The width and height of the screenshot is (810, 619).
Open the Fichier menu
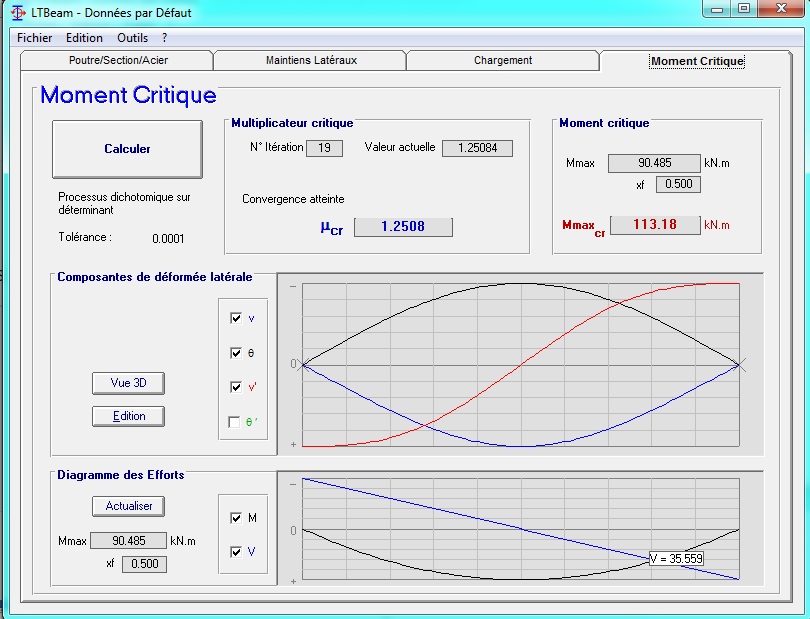(35, 38)
